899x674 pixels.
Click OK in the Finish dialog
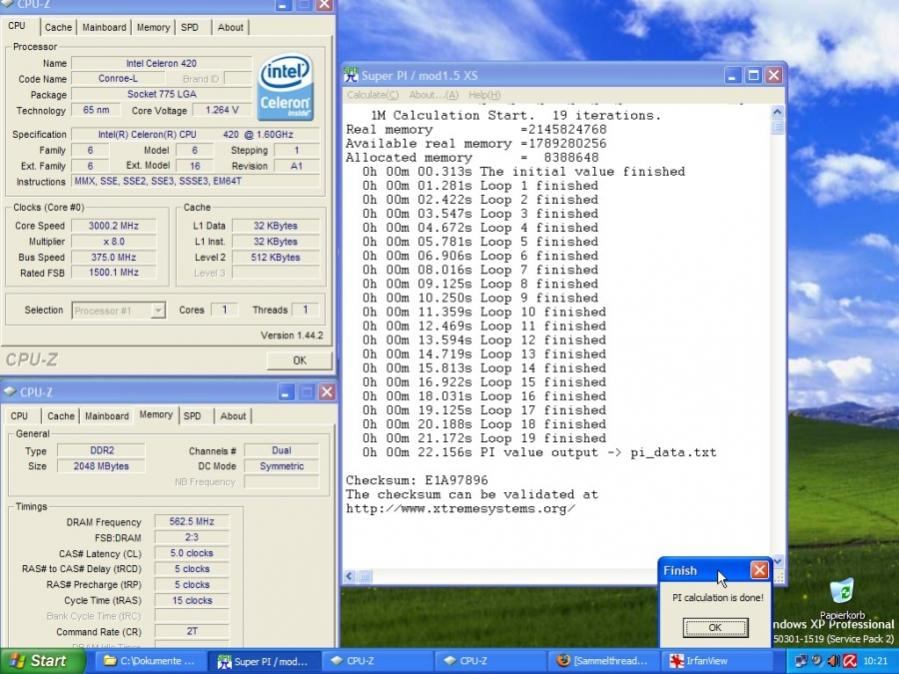pos(715,628)
